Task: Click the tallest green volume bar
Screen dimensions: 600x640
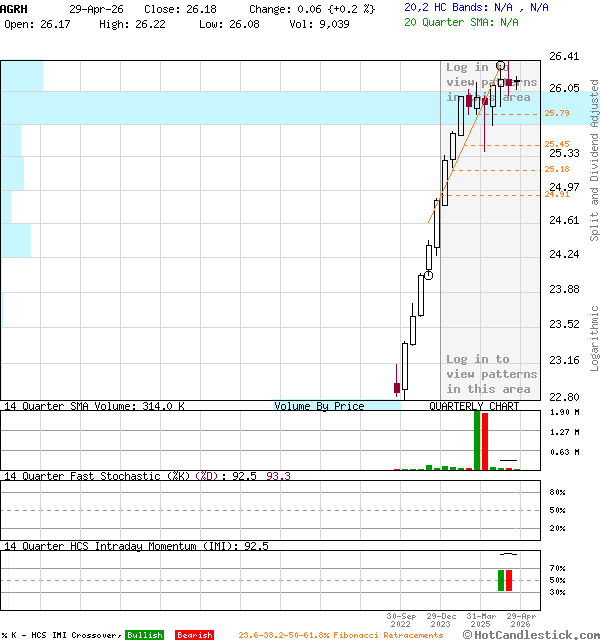Action: 477,440
